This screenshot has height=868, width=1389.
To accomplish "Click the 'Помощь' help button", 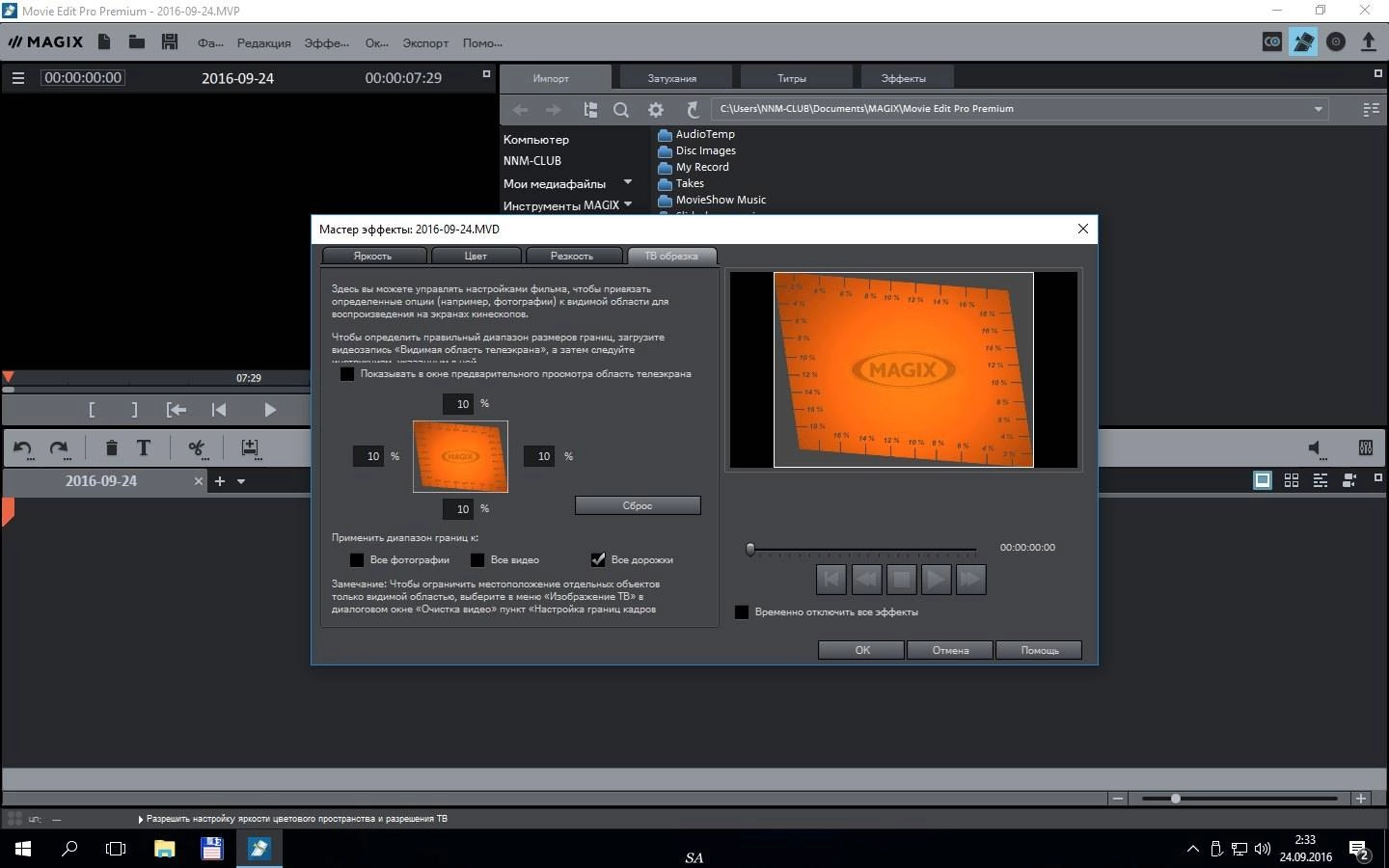I will (1039, 650).
